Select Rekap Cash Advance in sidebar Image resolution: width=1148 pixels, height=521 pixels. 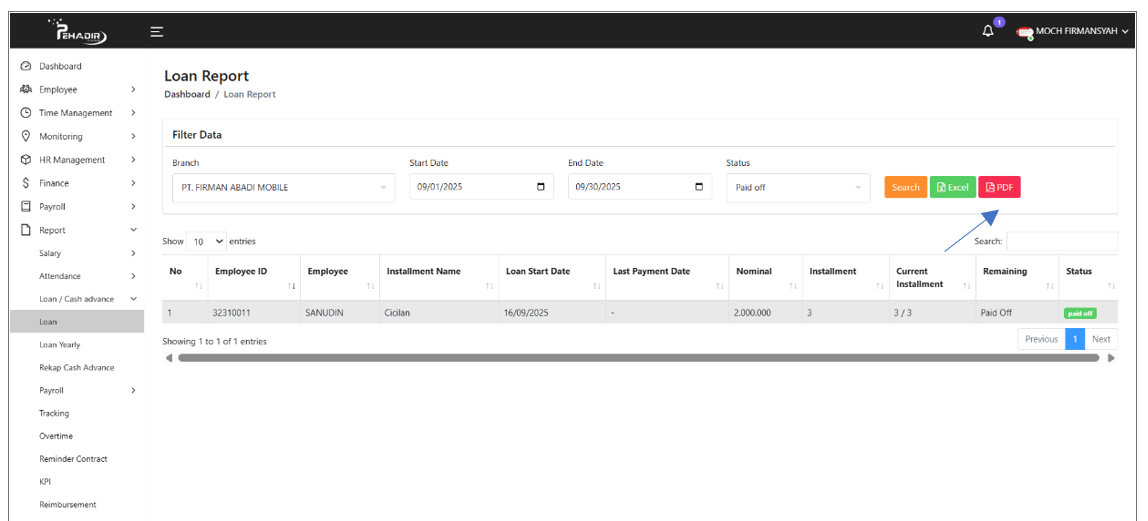[x=77, y=368]
